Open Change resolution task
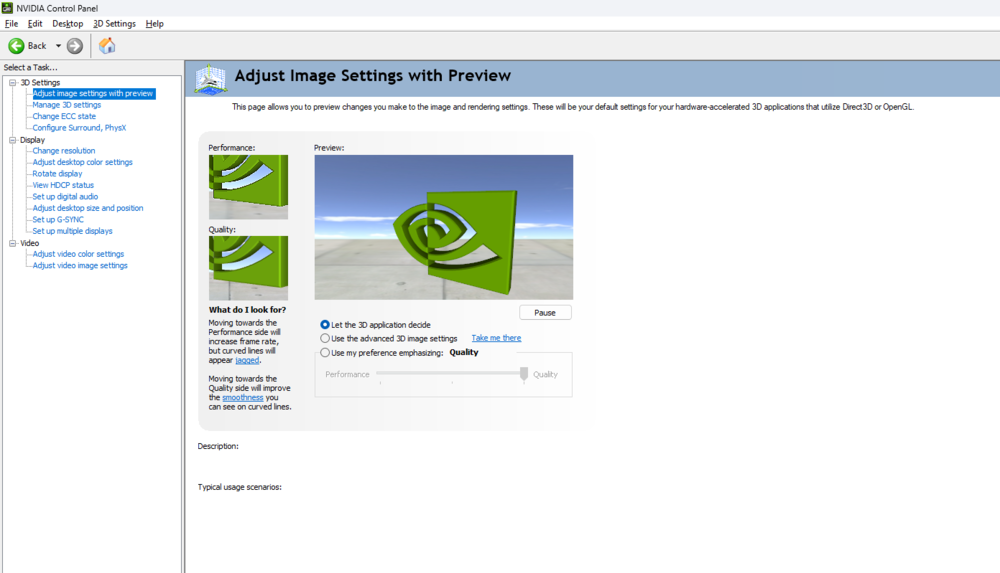 point(64,151)
